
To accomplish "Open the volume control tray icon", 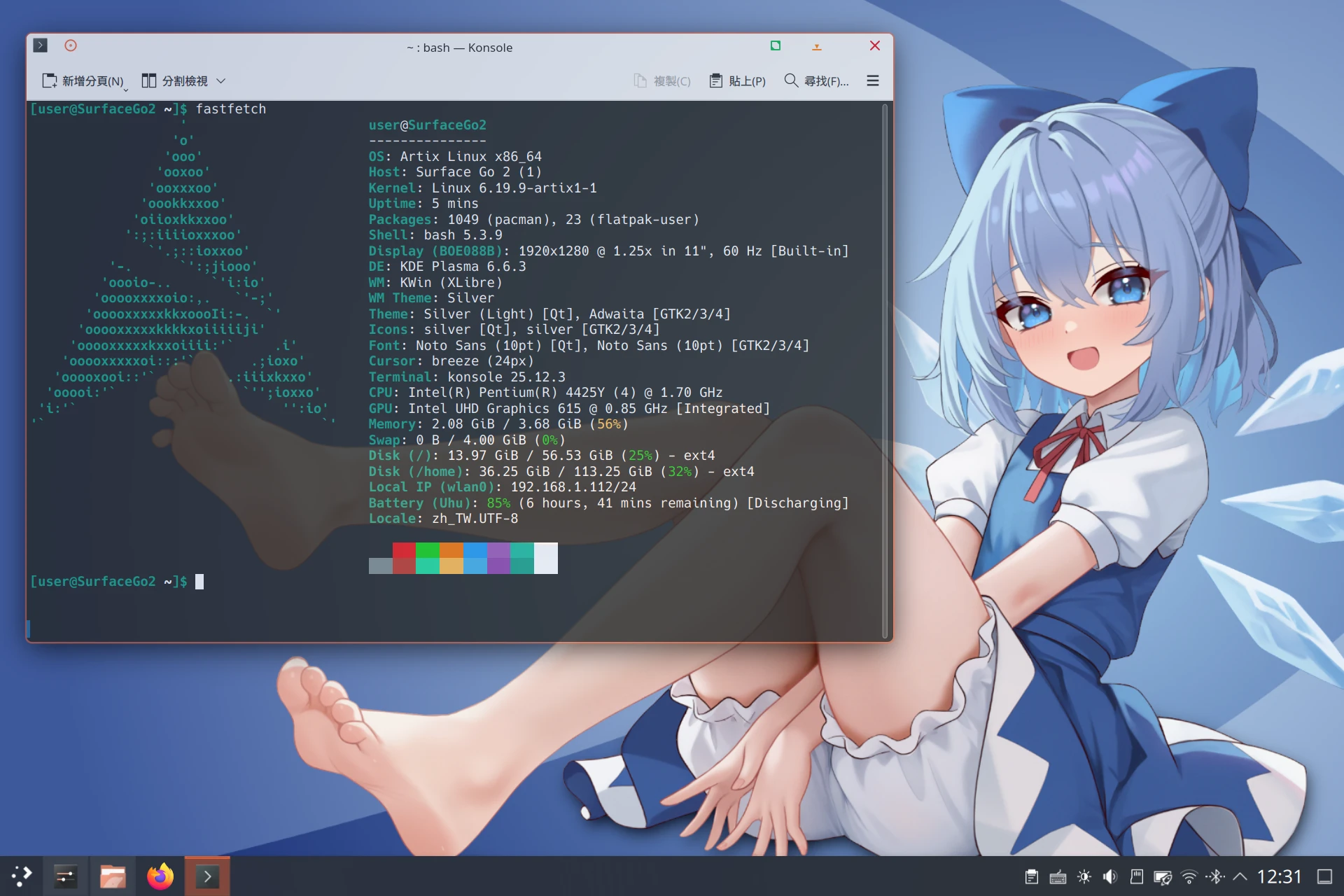I will click(x=1110, y=876).
